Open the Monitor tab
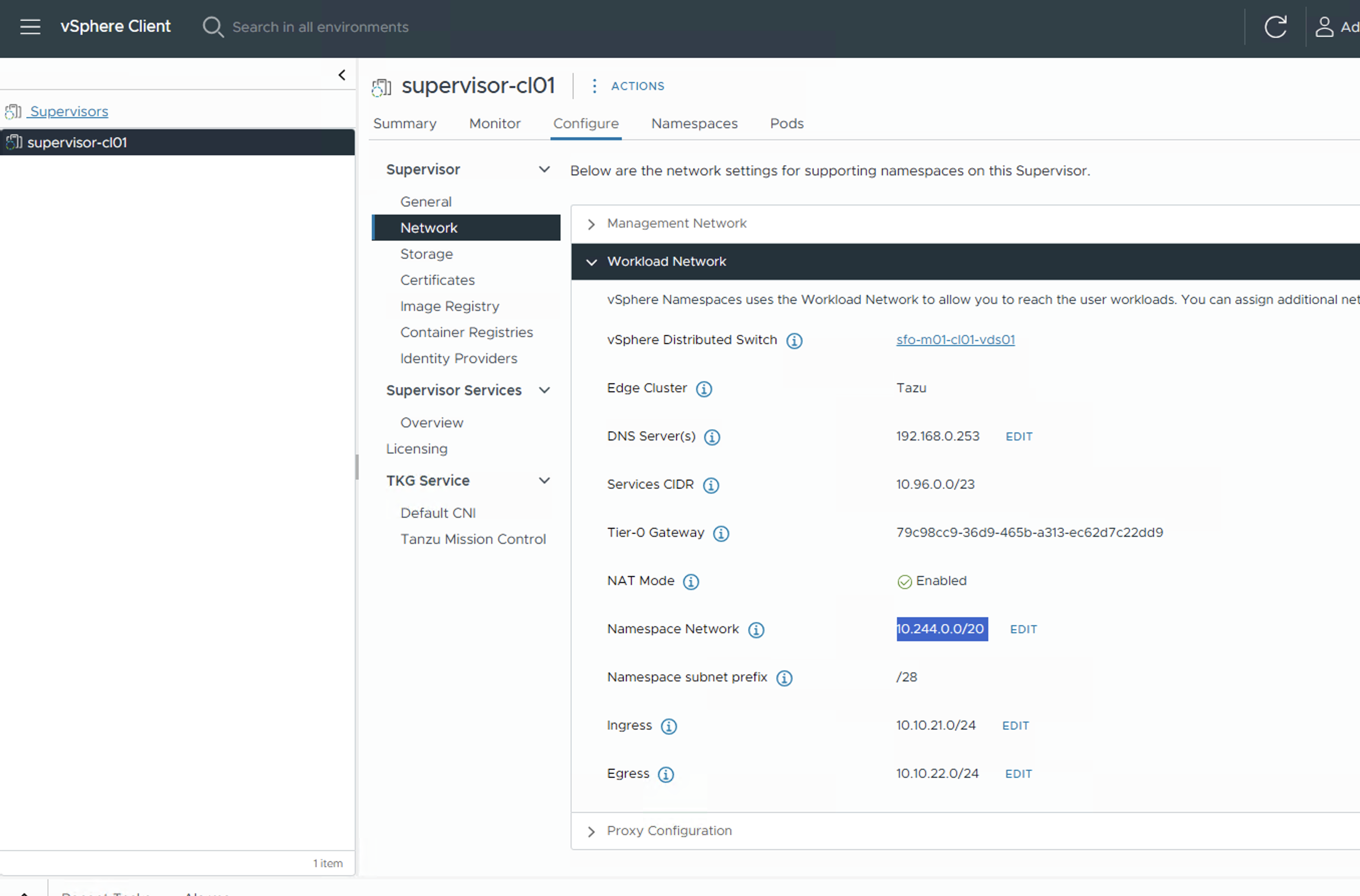The image size is (1360, 896). click(494, 124)
